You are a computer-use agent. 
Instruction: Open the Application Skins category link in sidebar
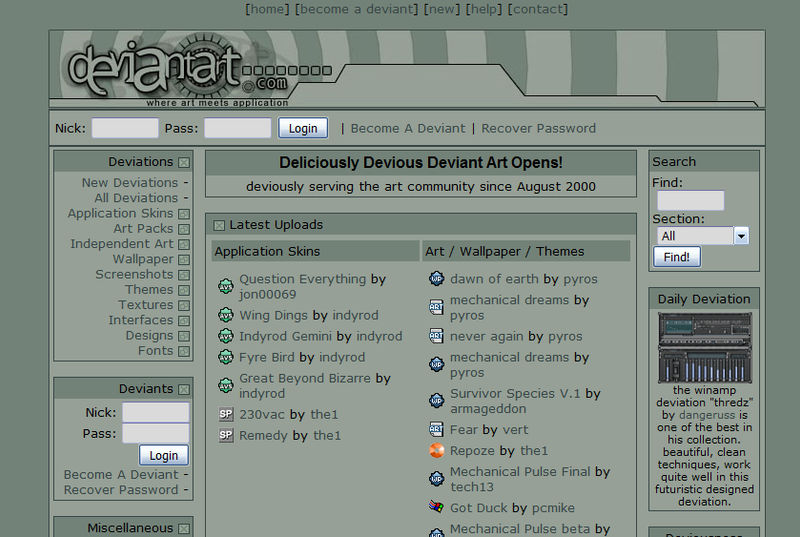click(x=120, y=213)
